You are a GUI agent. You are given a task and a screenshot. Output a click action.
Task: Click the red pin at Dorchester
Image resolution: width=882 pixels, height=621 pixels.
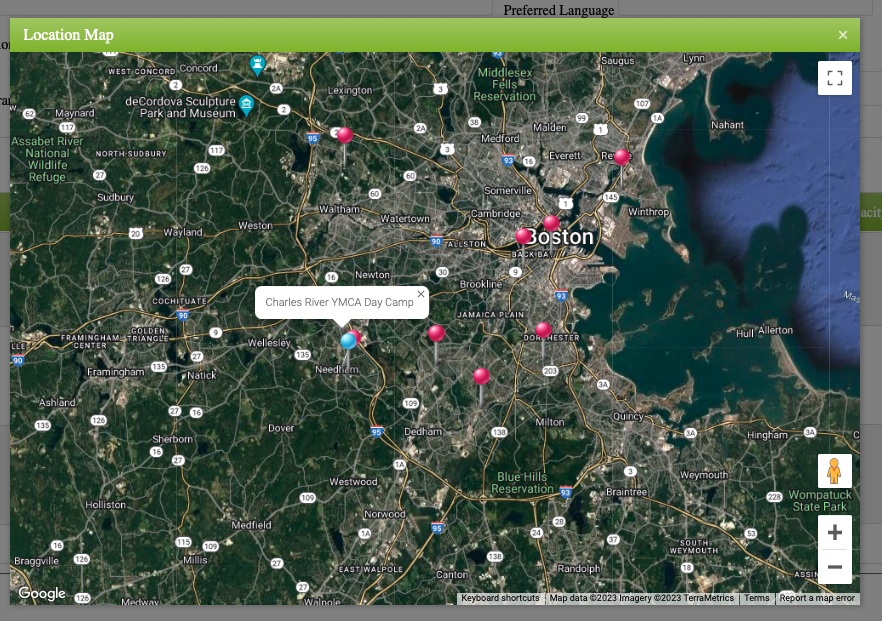543,330
